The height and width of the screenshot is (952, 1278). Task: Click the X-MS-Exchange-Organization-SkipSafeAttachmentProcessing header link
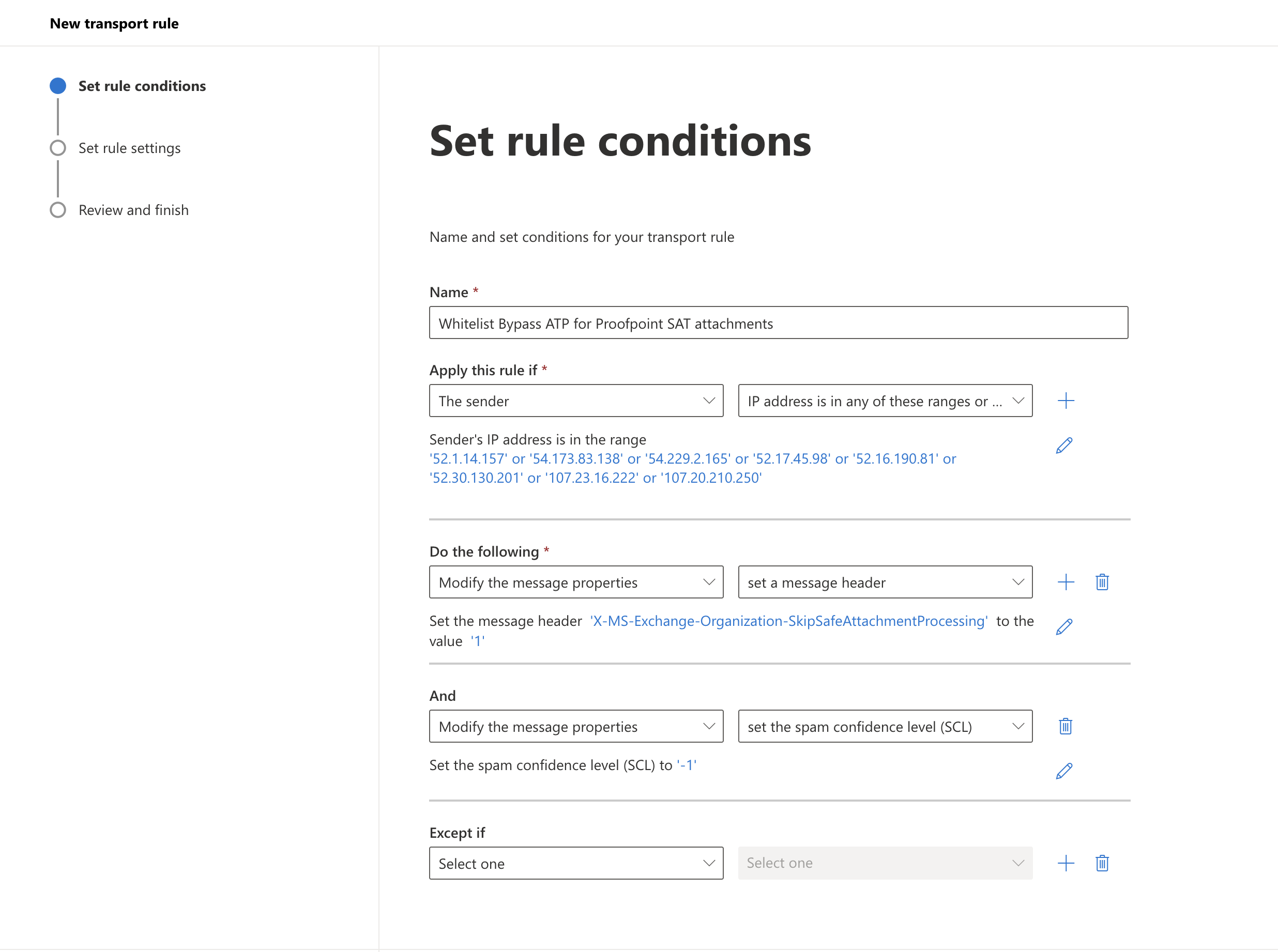click(788, 621)
